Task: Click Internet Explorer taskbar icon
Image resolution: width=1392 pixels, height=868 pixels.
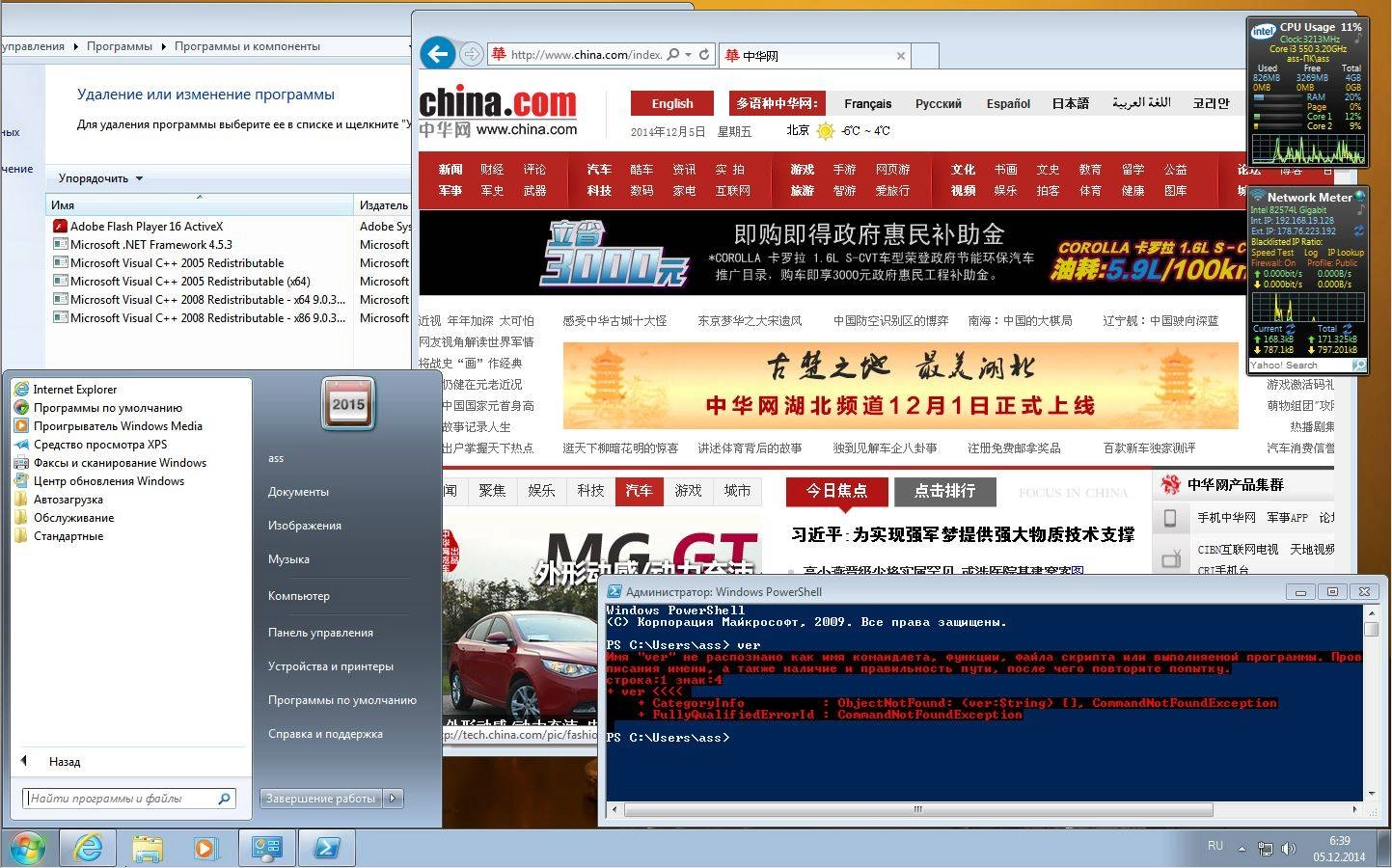Action: coord(88,849)
